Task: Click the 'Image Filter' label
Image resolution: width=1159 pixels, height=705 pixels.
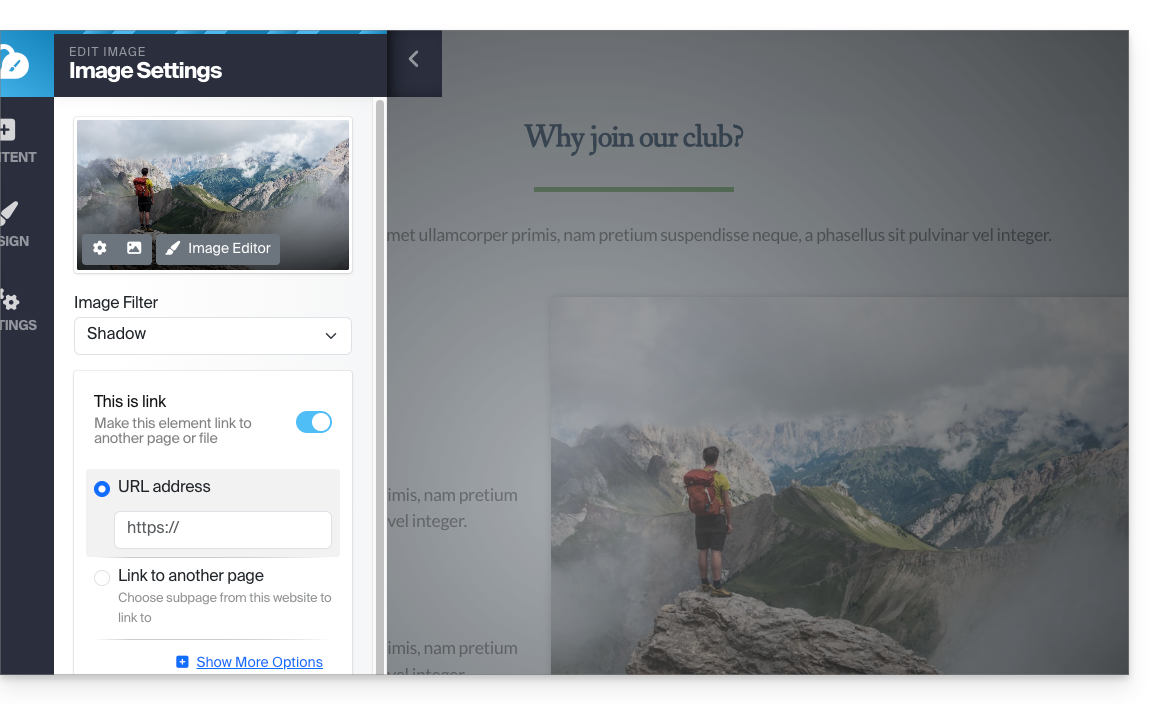Action: pos(116,302)
